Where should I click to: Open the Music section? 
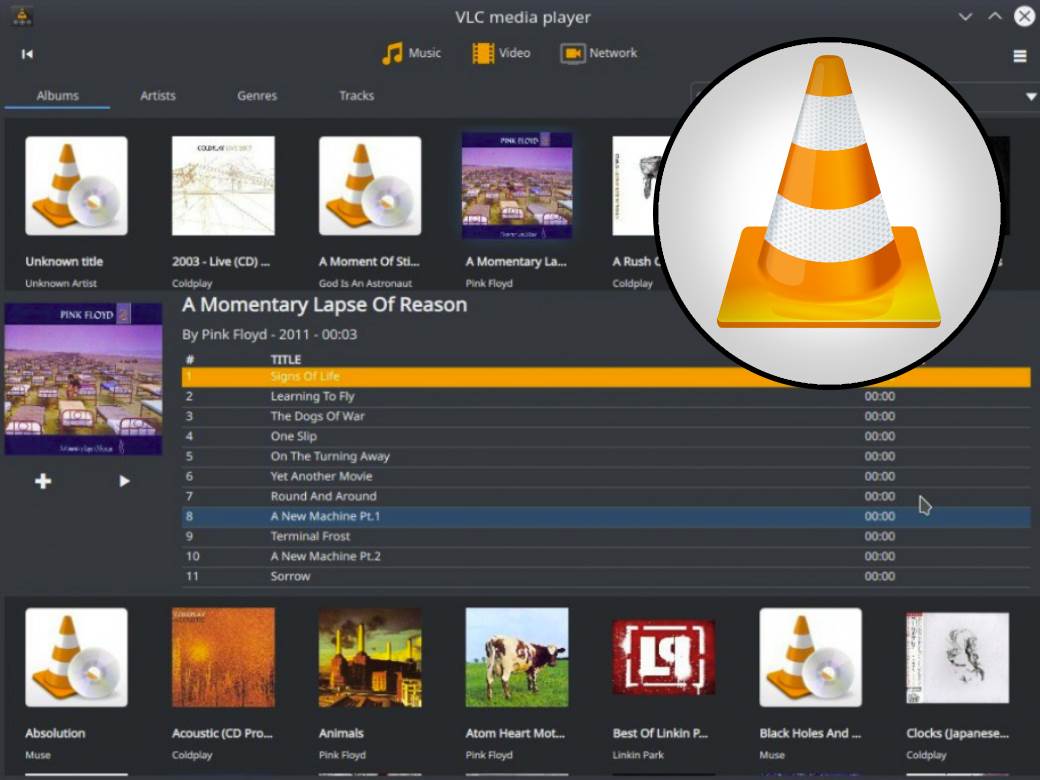point(411,53)
